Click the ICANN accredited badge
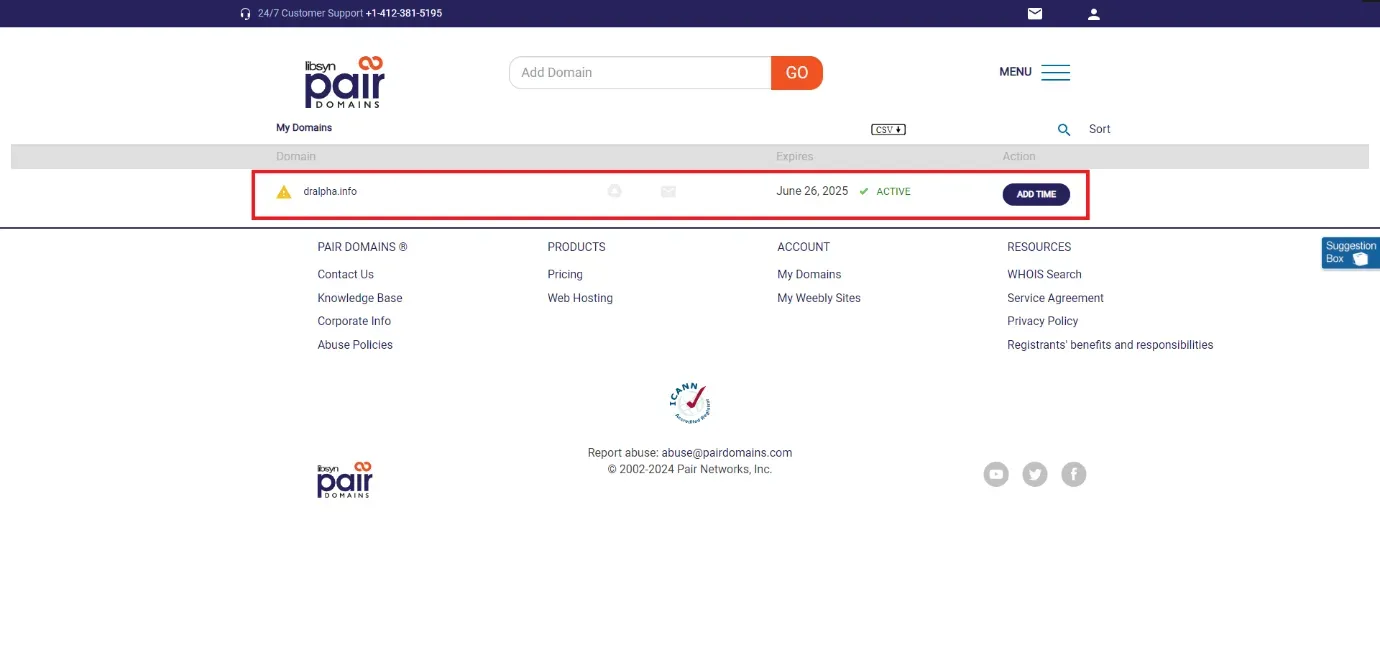 pos(690,403)
